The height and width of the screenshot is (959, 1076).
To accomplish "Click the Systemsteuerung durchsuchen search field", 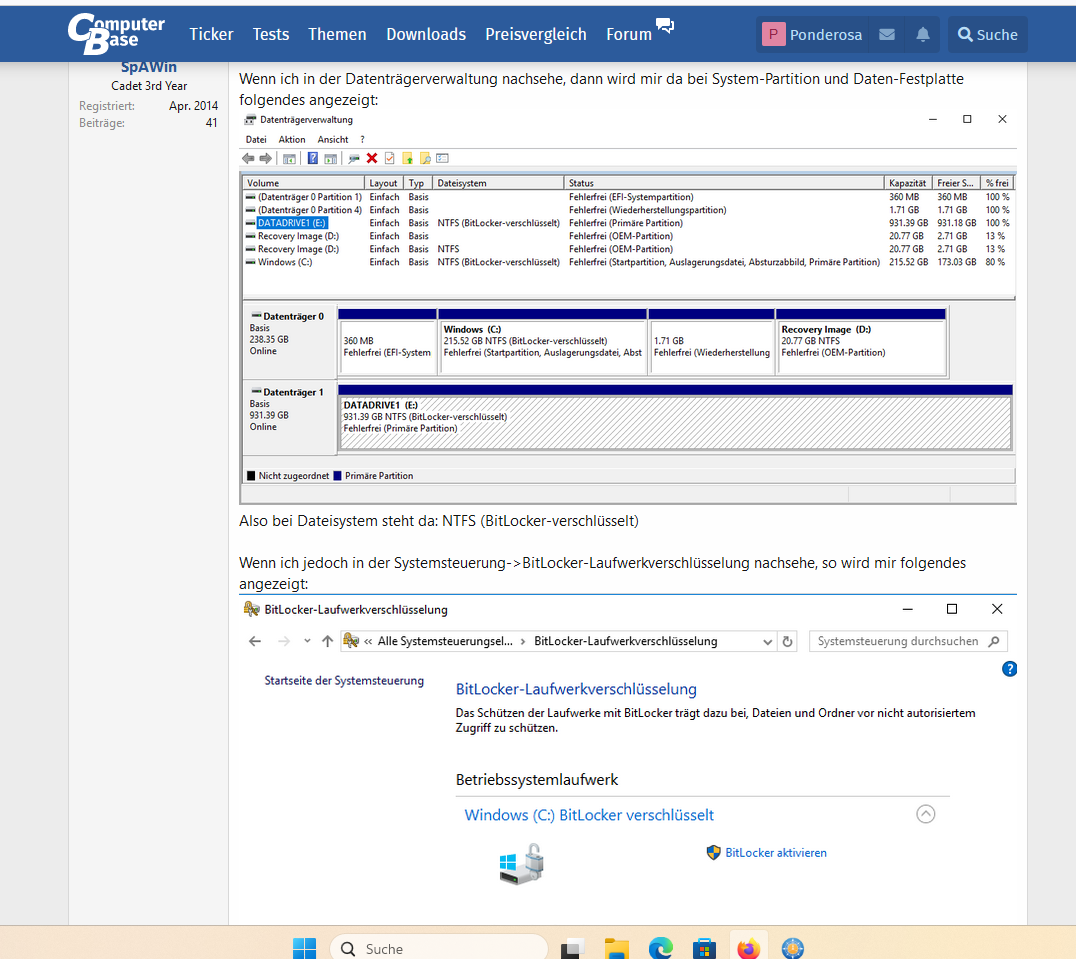I will click(909, 641).
